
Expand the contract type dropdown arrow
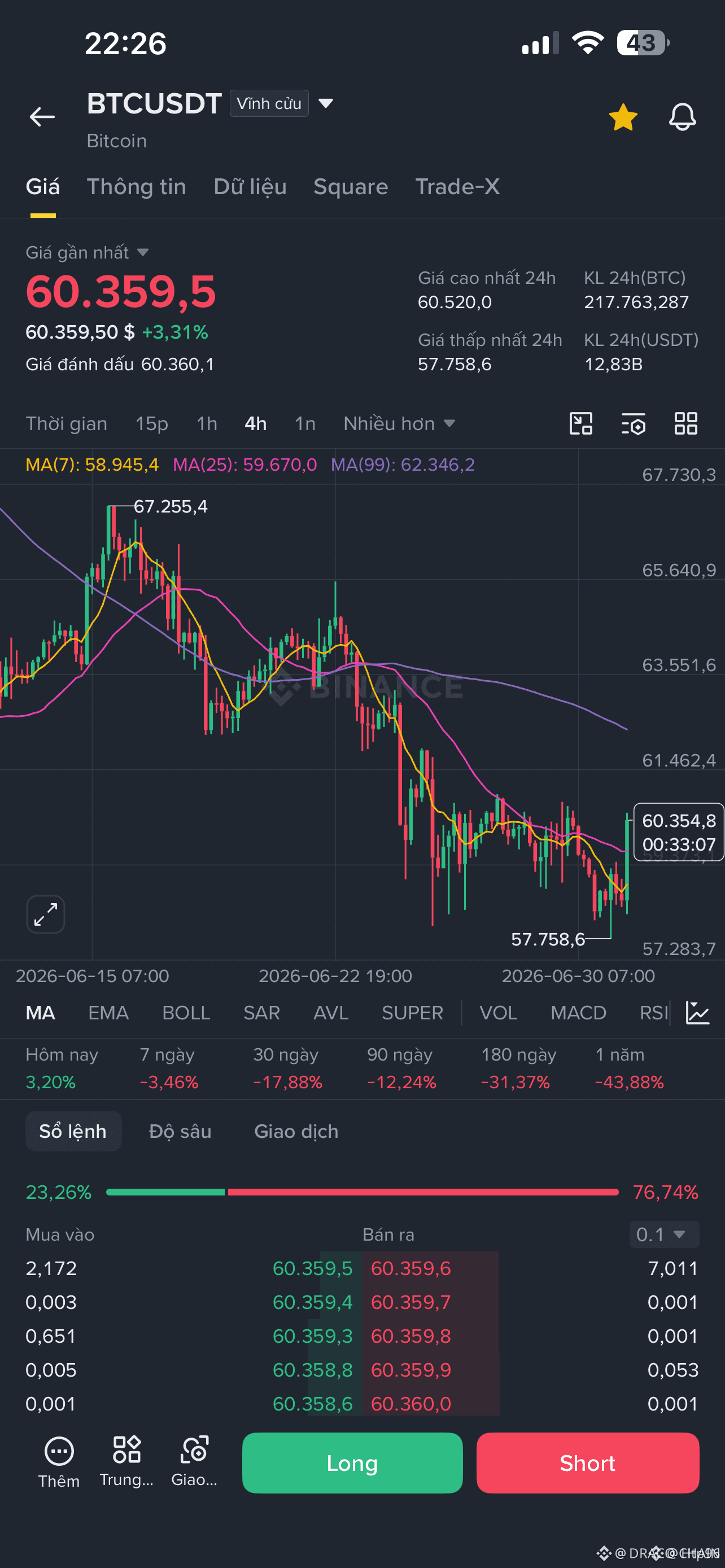click(326, 103)
